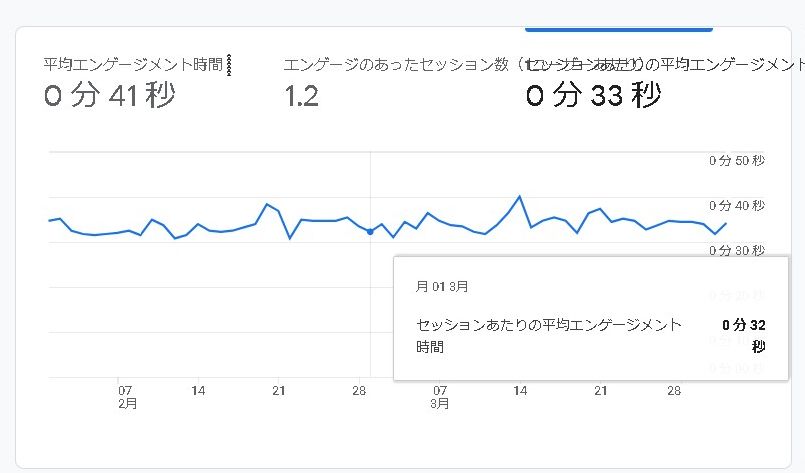This screenshot has height=473, width=805.
Task: Click the 1.2 sessions value
Action: (x=301, y=96)
